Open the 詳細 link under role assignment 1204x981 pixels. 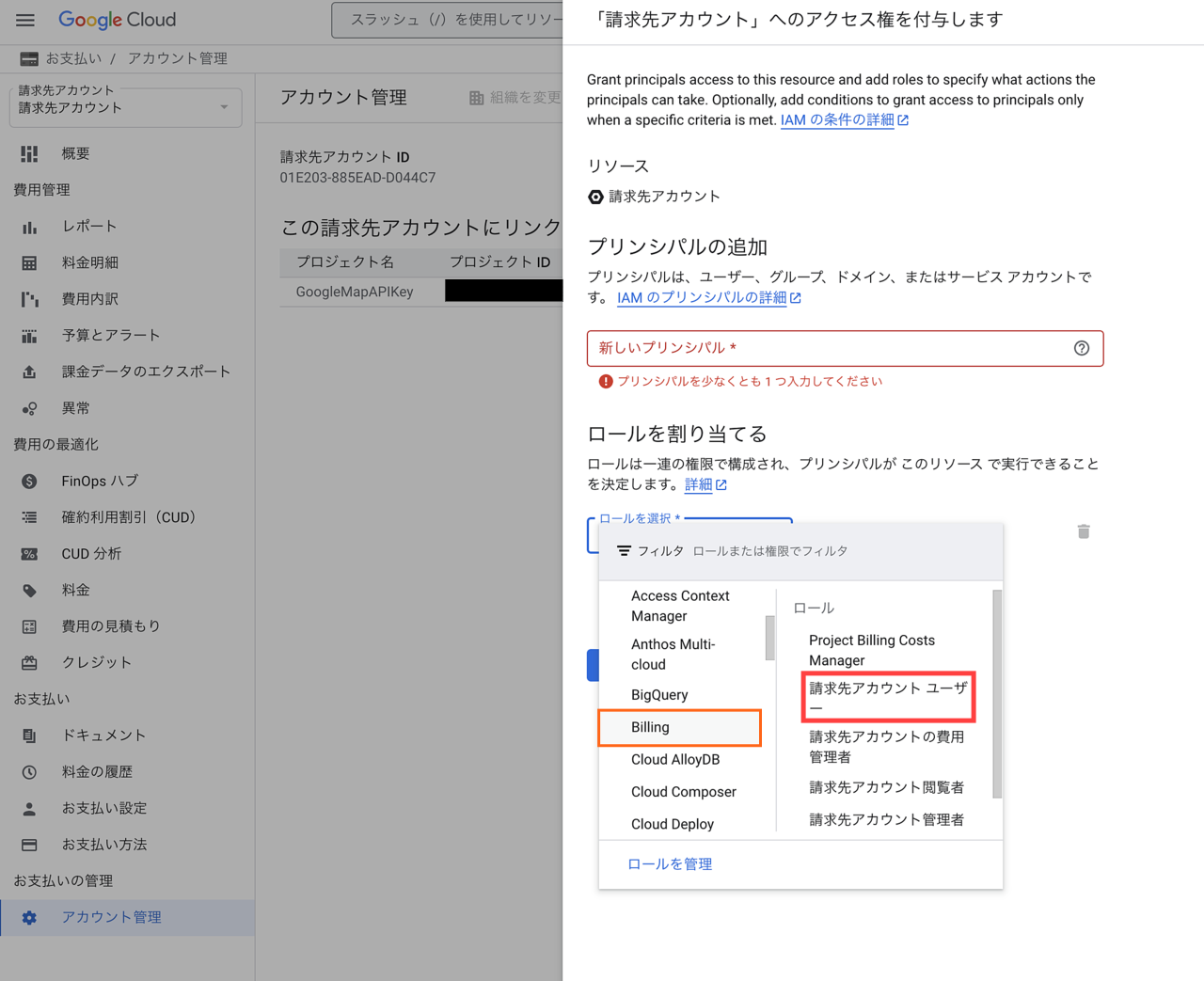pos(705,485)
